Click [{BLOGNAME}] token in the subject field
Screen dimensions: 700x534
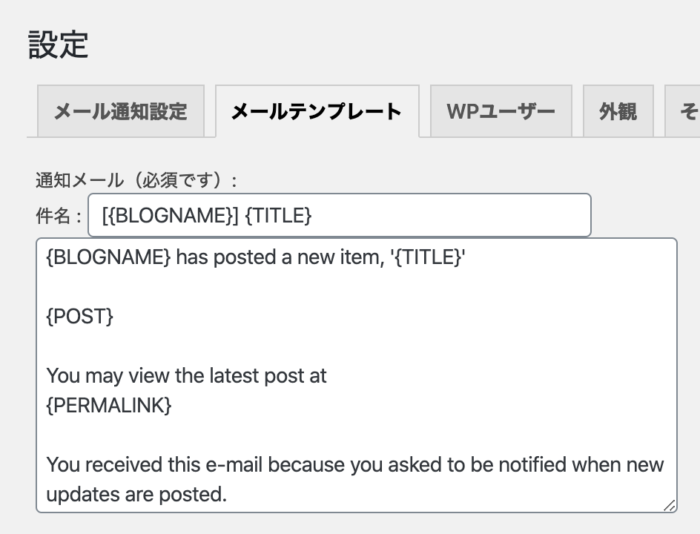pyautogui.click(x=170, y=215)
